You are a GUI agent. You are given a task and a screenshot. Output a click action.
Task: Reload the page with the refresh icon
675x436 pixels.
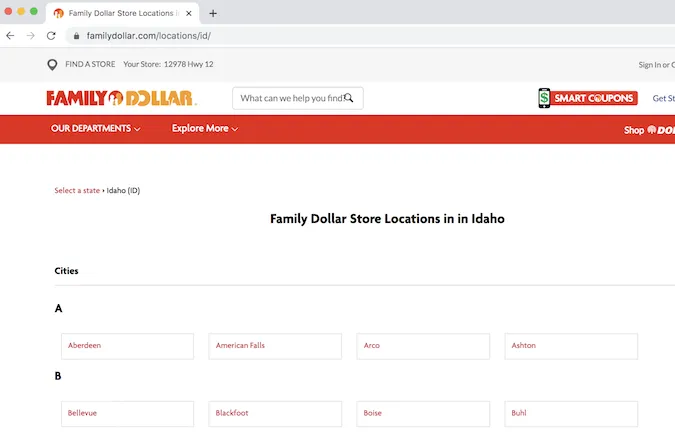pyautogui.click(x=51, y=36)
